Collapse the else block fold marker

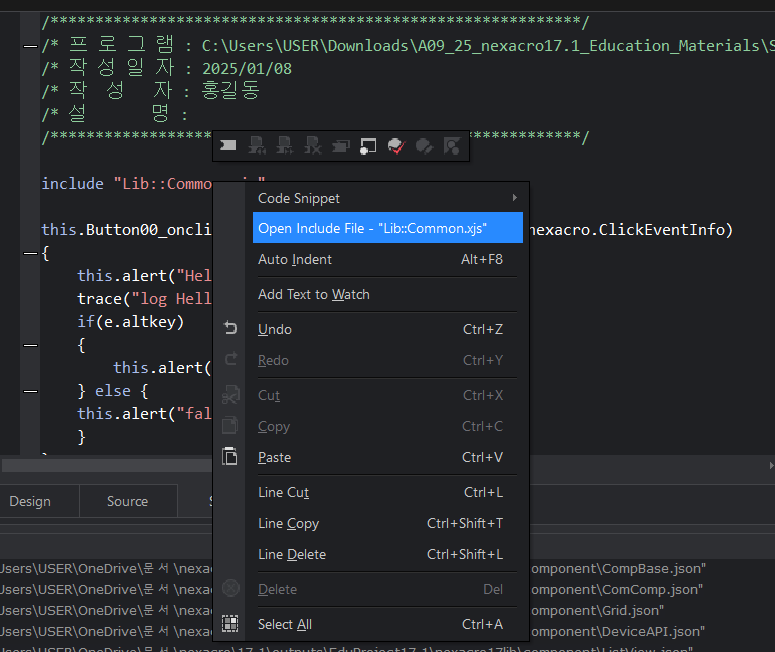(x=31, y=391)
